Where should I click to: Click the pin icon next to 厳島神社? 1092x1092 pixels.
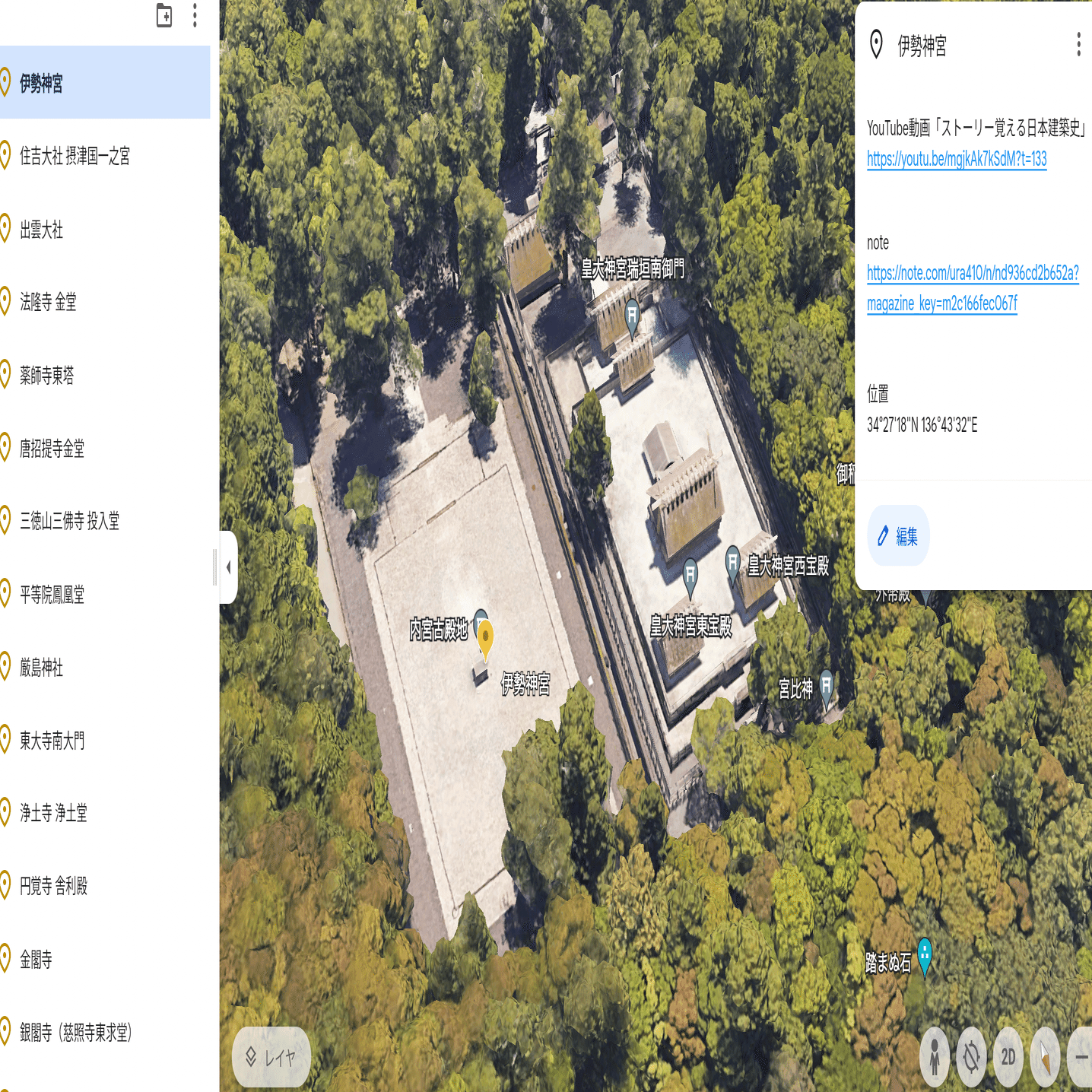coord(4,667)
